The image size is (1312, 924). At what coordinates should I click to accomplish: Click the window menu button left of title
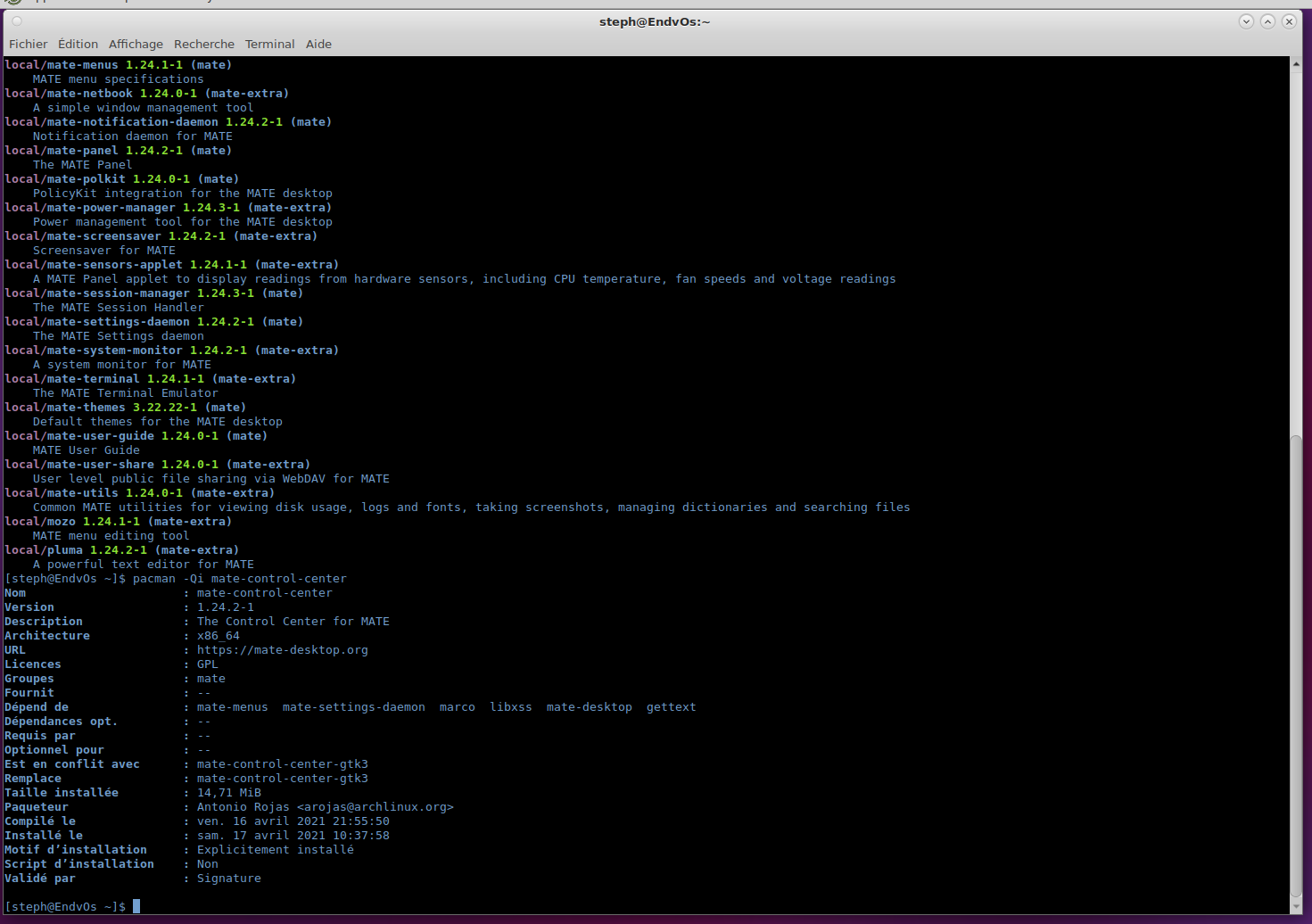click(17, 21)
